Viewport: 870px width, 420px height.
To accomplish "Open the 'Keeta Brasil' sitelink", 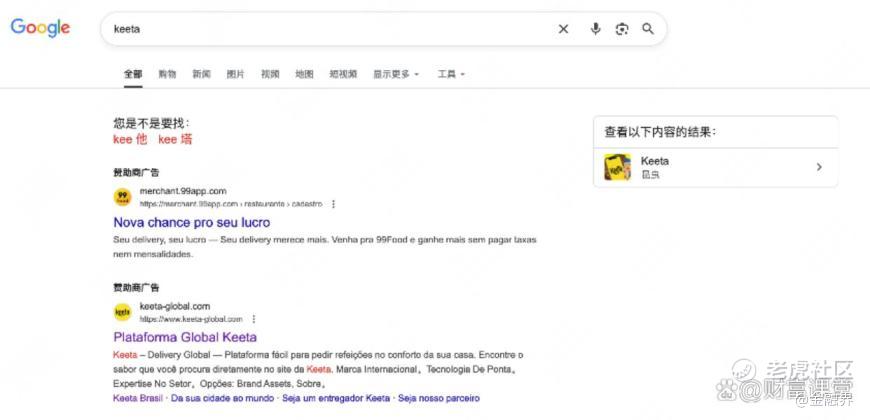I will [x=138, y=398].
